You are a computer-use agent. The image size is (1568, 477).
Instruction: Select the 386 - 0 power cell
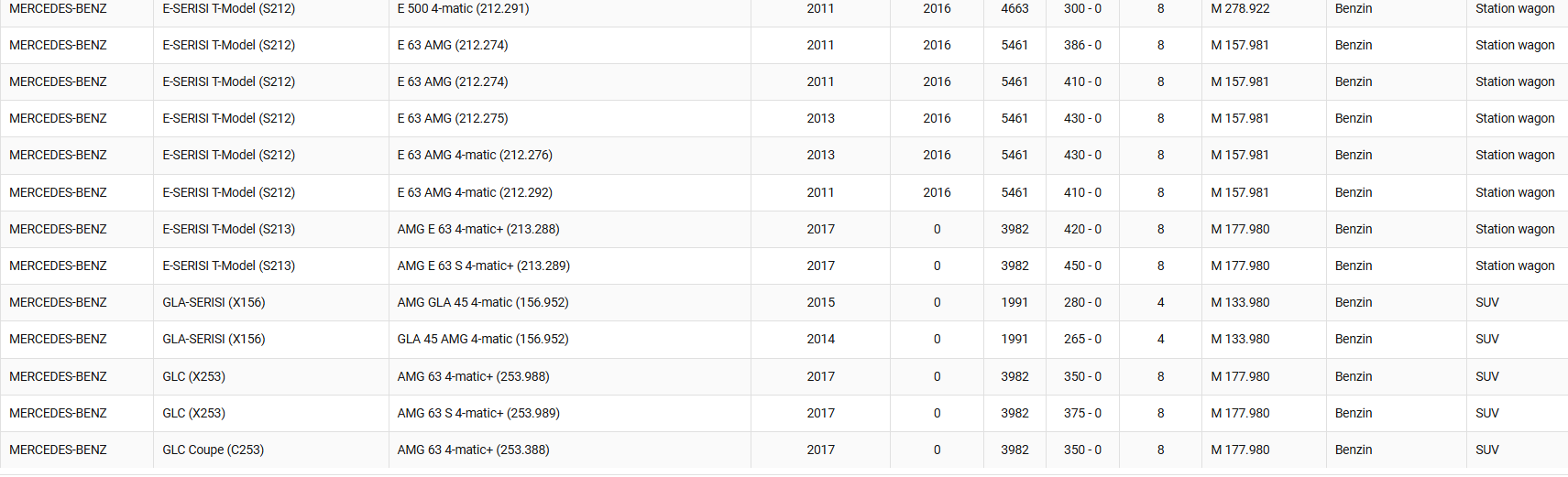pos(1082,45)
